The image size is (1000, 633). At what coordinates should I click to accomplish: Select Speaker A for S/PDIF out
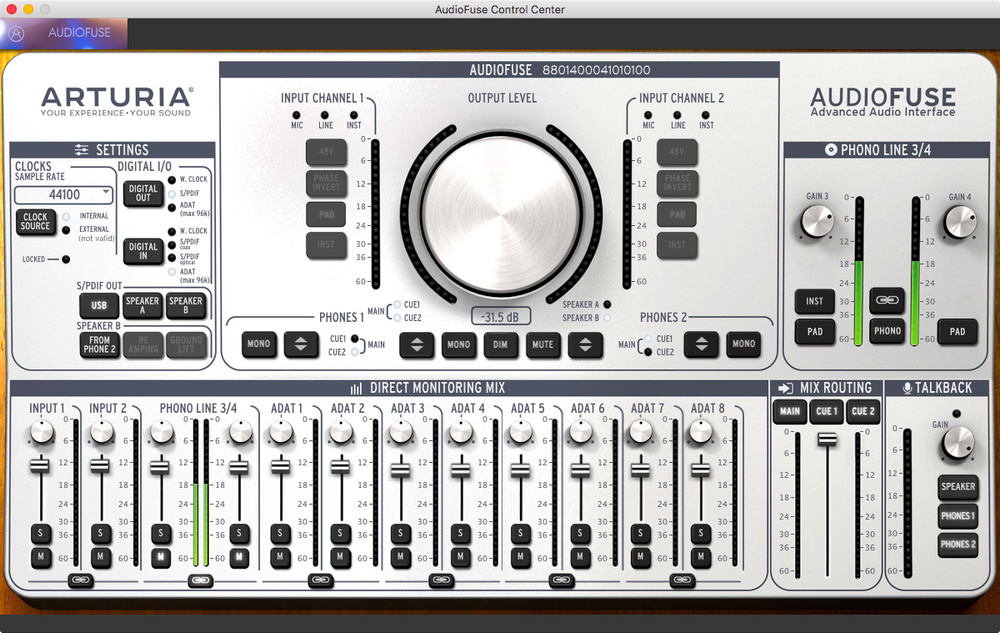pos(142,305)
